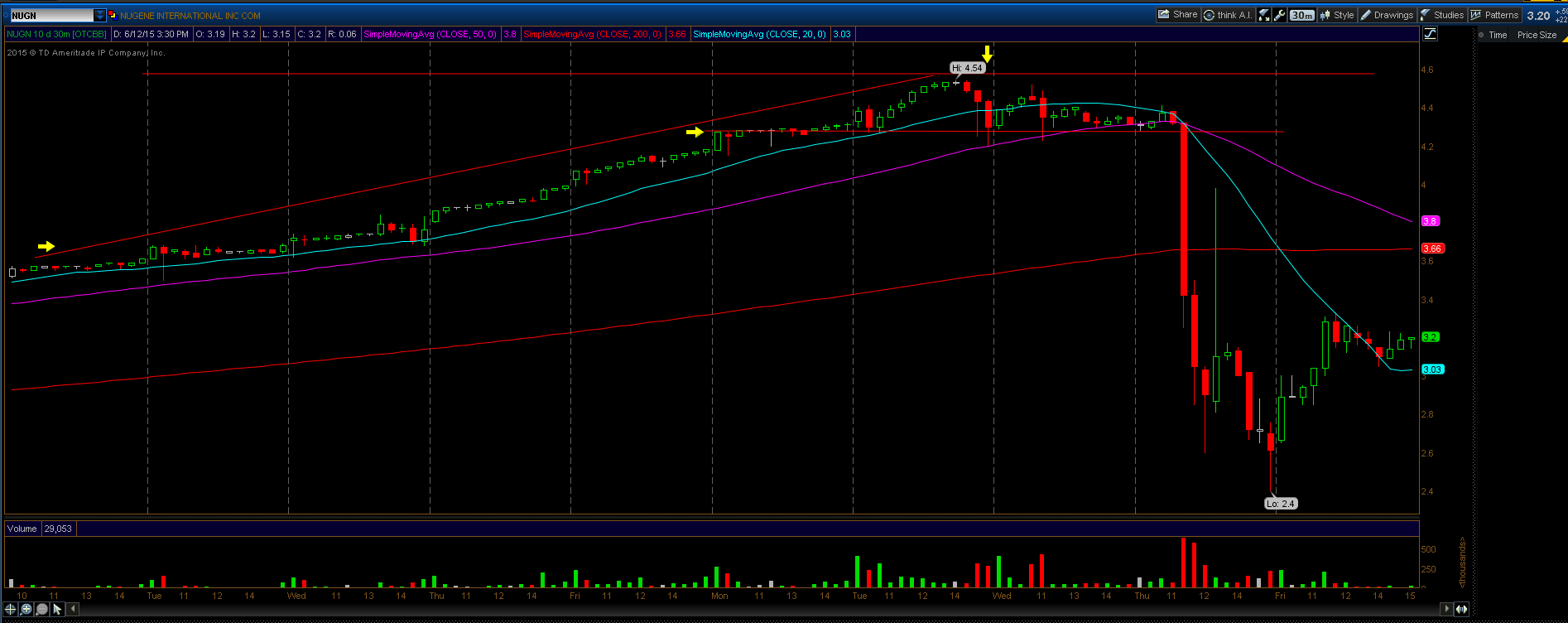Select the Price column header
The height and width of the screenshot is (623, 1568).
(x=1527, y=35)
